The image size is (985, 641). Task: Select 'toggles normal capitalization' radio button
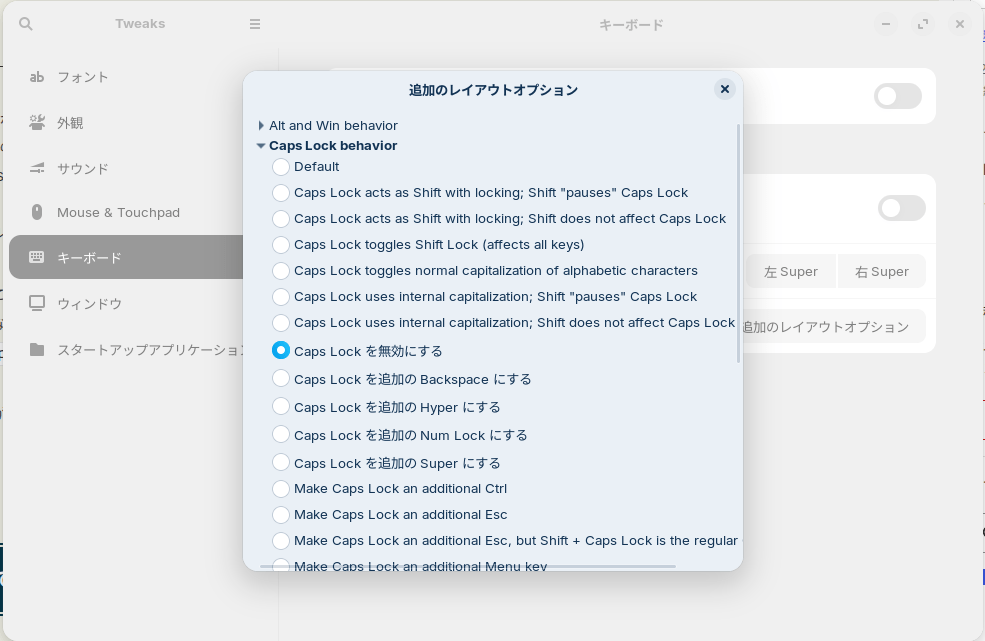(x=281, y=270)
